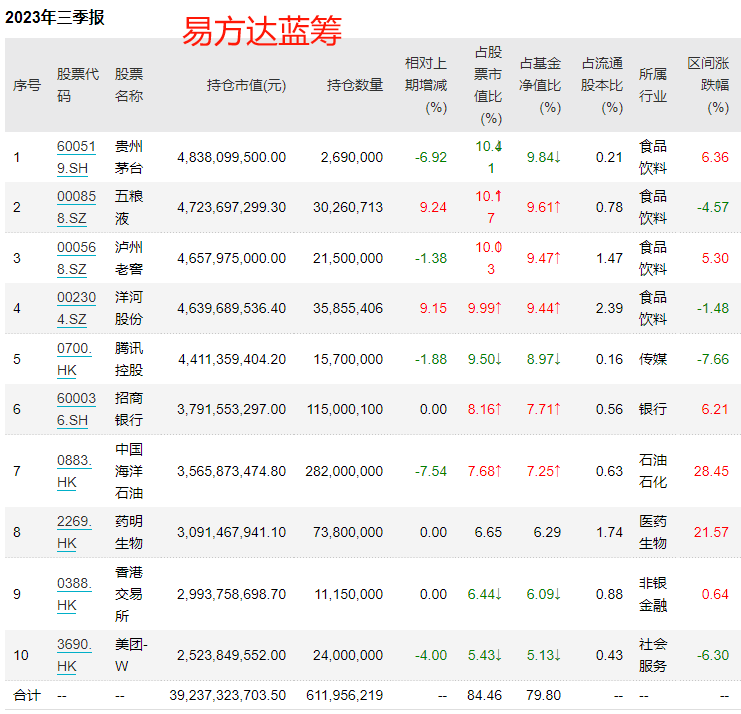
Task: Click the industry cell 非银金融
Action: (653, 594)
